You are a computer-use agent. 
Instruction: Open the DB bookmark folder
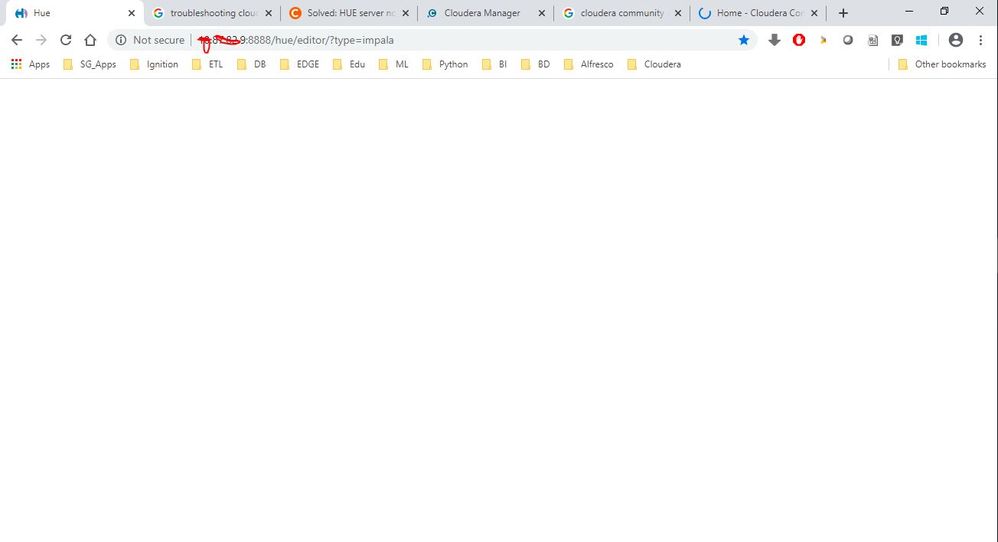[x=251, y=64]
